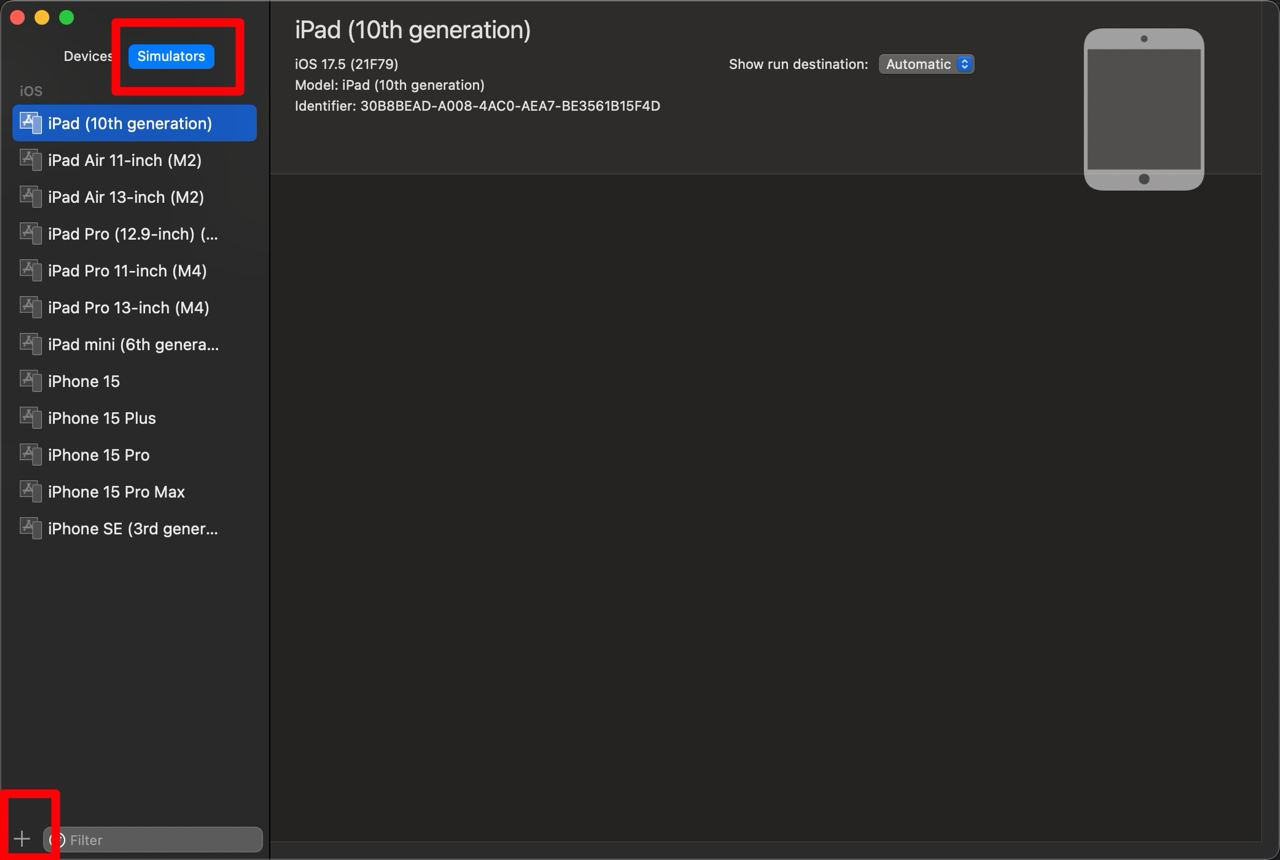1280x860 pixels.
Task: Select iPhone 15 Pro Max simulator
Action: pyautogui.click(x=134, y=492)
